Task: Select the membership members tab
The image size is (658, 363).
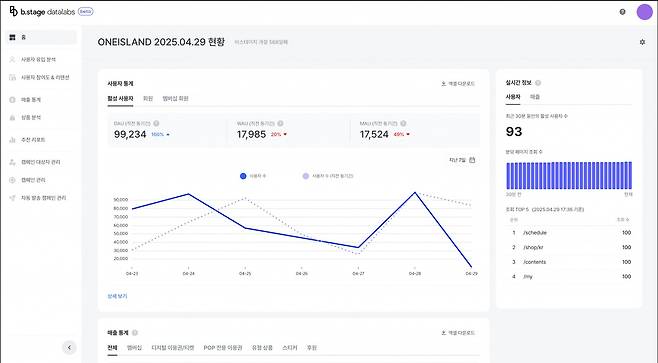Action: (175, 99)
